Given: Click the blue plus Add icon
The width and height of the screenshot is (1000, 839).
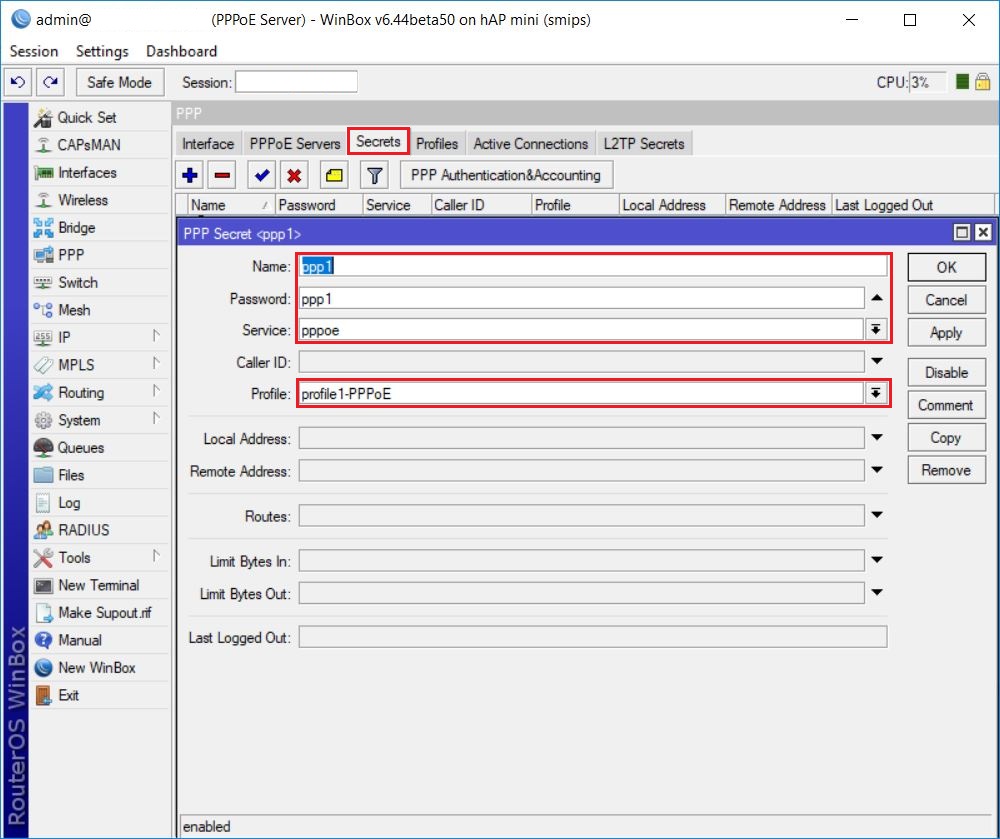Looking at the screenshot, I should click(x=190, y=175).
